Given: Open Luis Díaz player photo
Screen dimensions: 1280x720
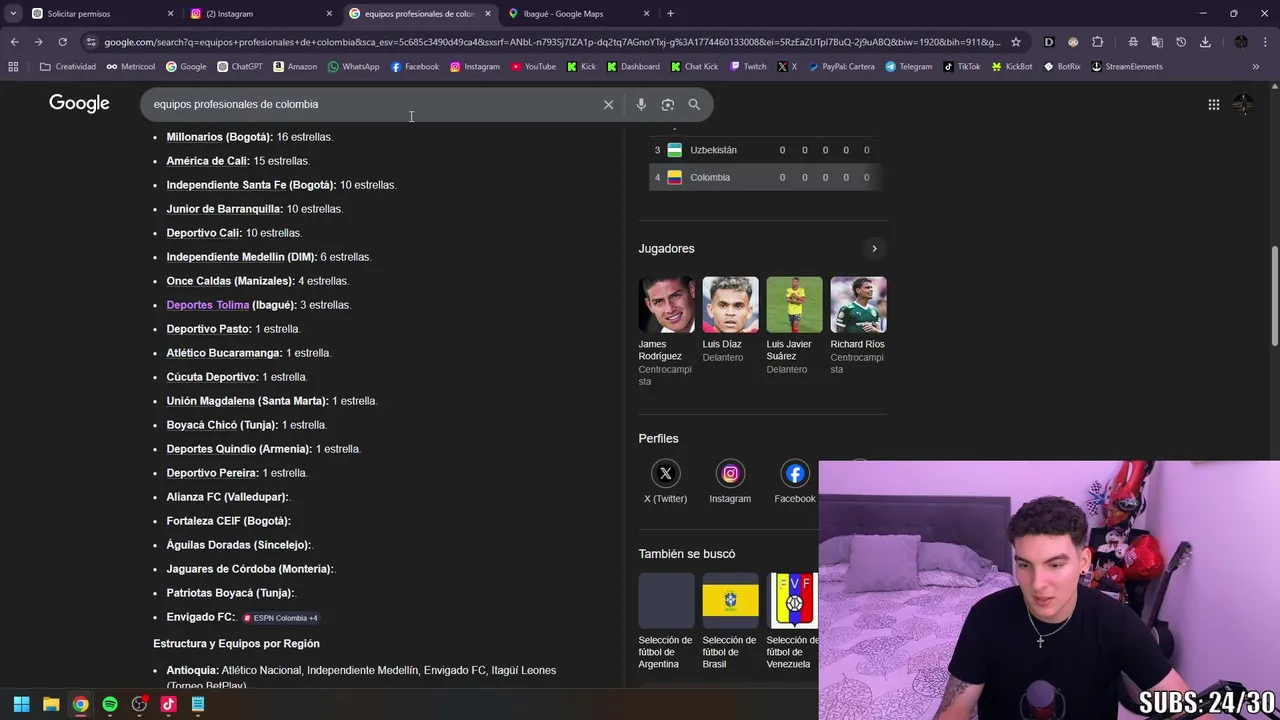Looking at the screenshot, I should pos(731,305).
